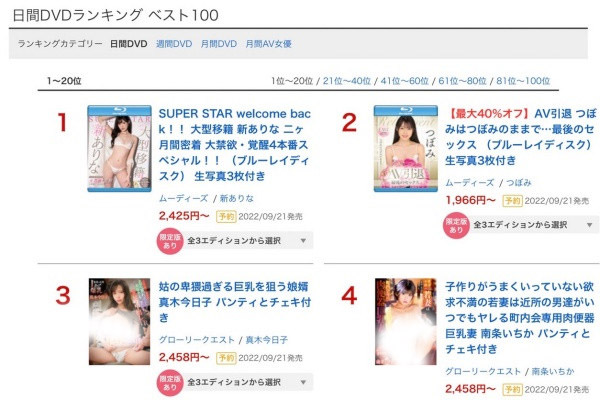The width and height of the screenshot is (600, 400).
Task: Click the 予約 tag beside the 2,425円 price
Action: click(226, 217)
